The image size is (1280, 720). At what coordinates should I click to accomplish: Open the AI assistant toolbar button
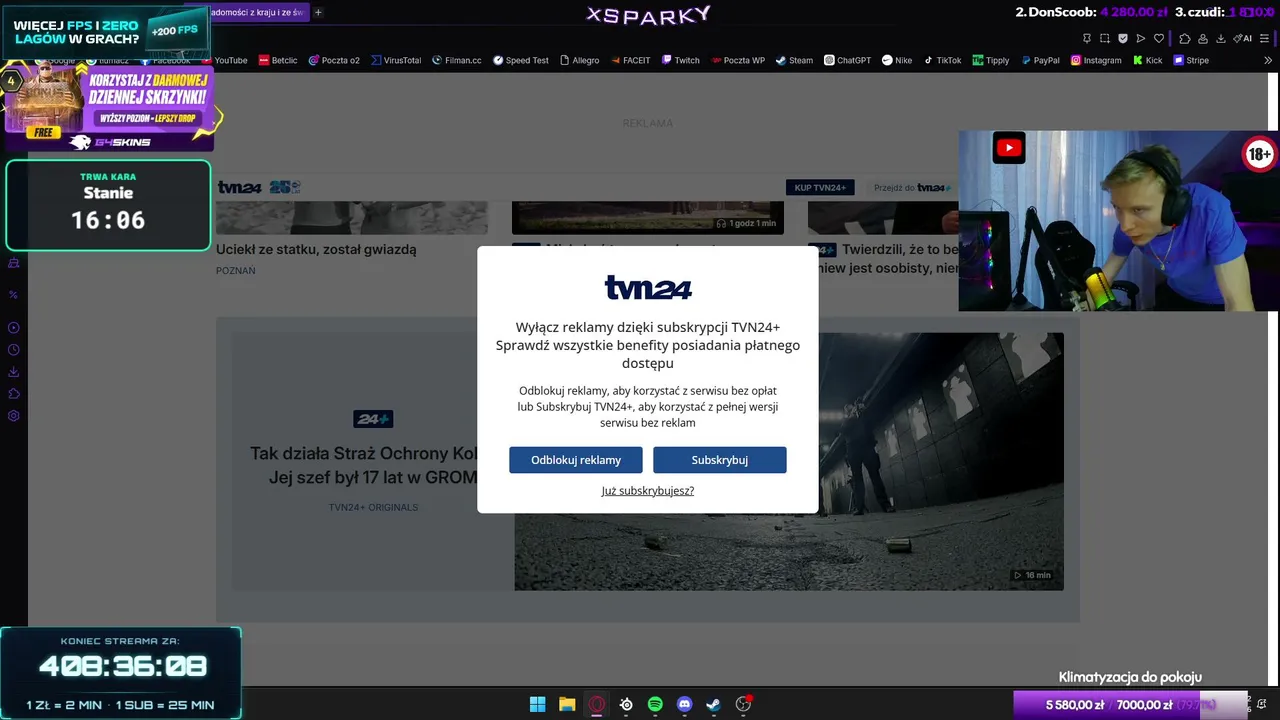click(x=1242, y=38)
